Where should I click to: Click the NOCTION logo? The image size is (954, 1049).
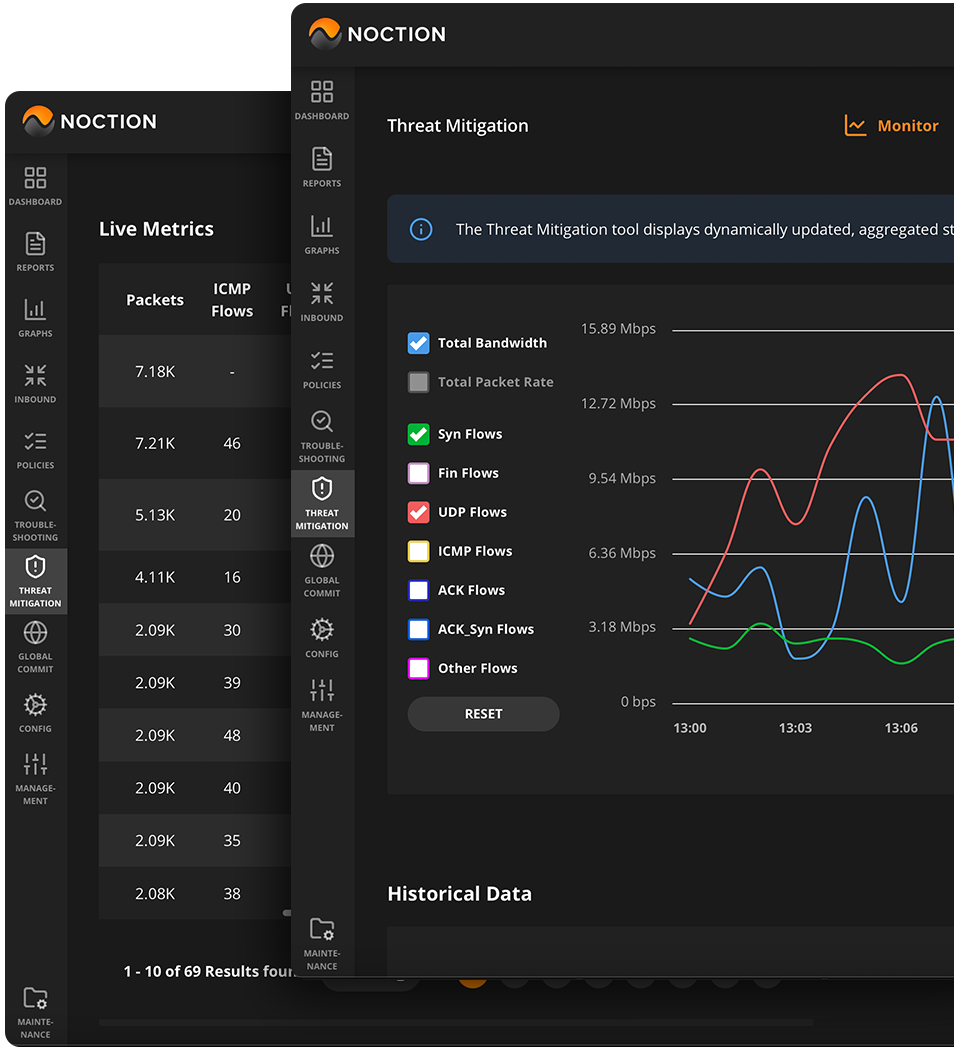[378, 33]
